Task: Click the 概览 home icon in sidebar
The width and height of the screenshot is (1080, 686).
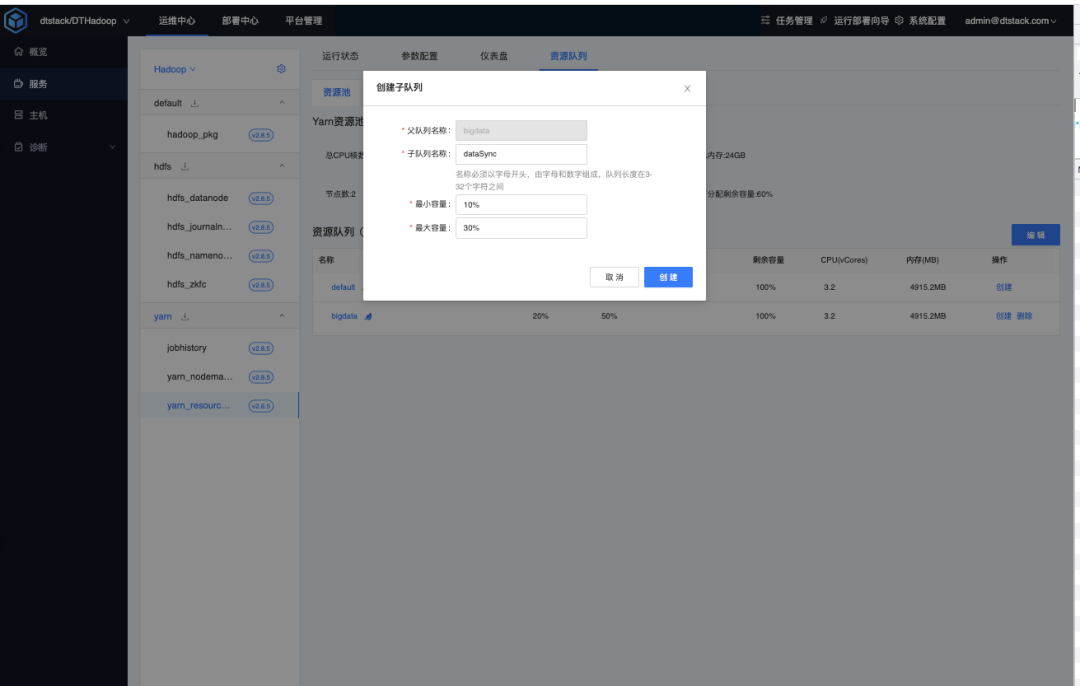Action: point(19,52)
